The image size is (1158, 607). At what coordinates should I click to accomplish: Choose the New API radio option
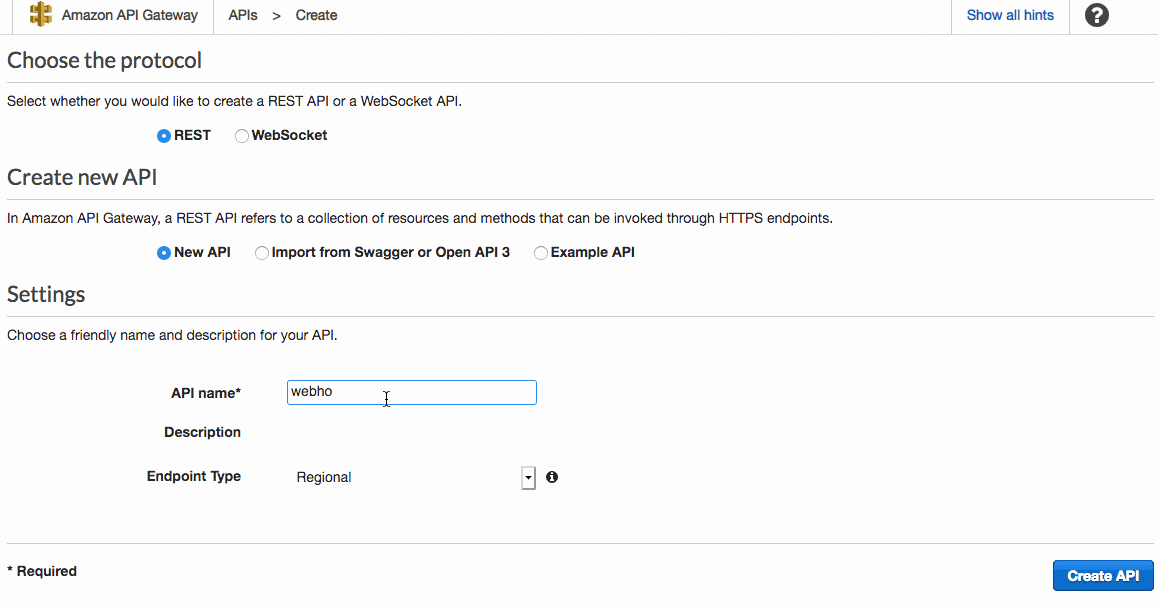pos(164,253)
